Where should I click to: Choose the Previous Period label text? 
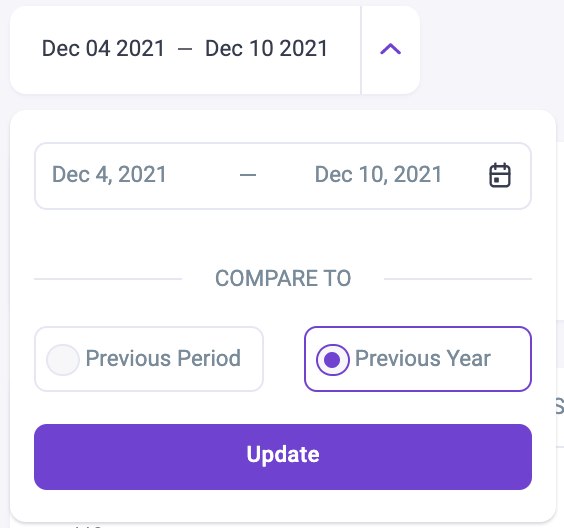163,359
